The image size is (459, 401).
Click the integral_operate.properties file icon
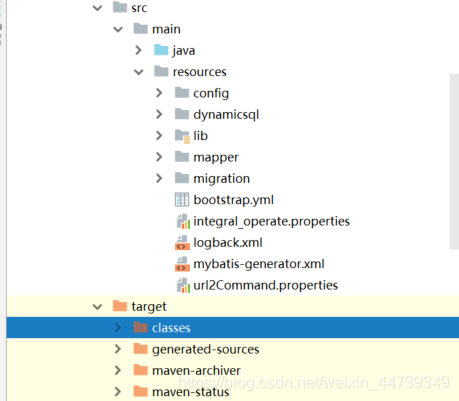183,221
